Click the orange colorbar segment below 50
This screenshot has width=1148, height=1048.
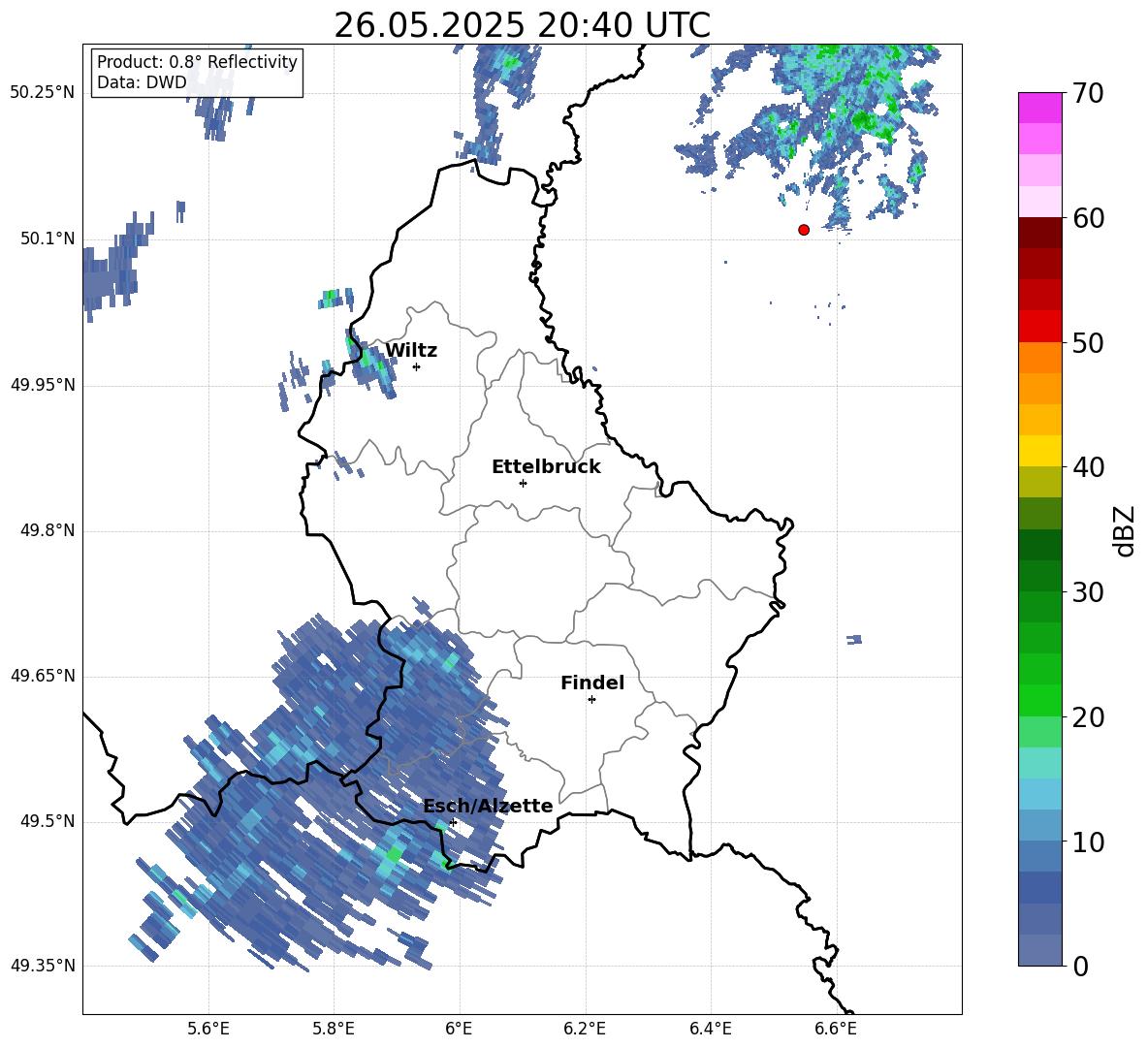click(x=1039, y=358)
